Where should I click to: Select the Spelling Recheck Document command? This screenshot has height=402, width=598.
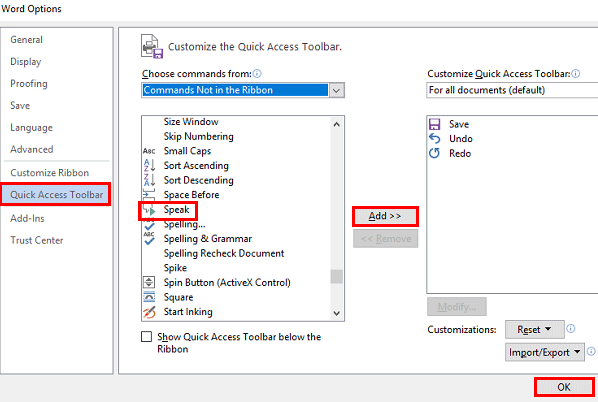click(x=224, y=254)
